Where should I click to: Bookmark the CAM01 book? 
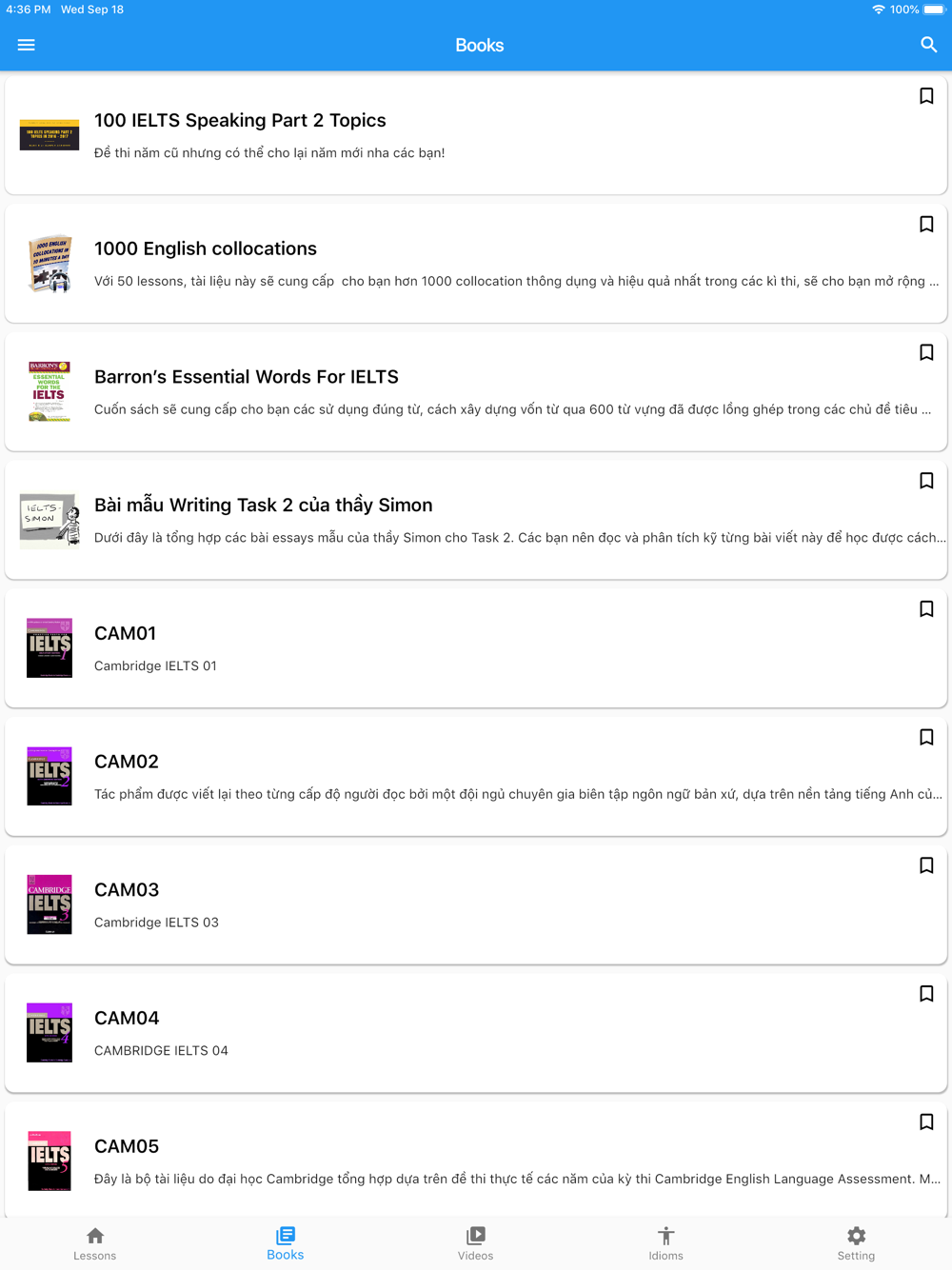pos(926,609)
